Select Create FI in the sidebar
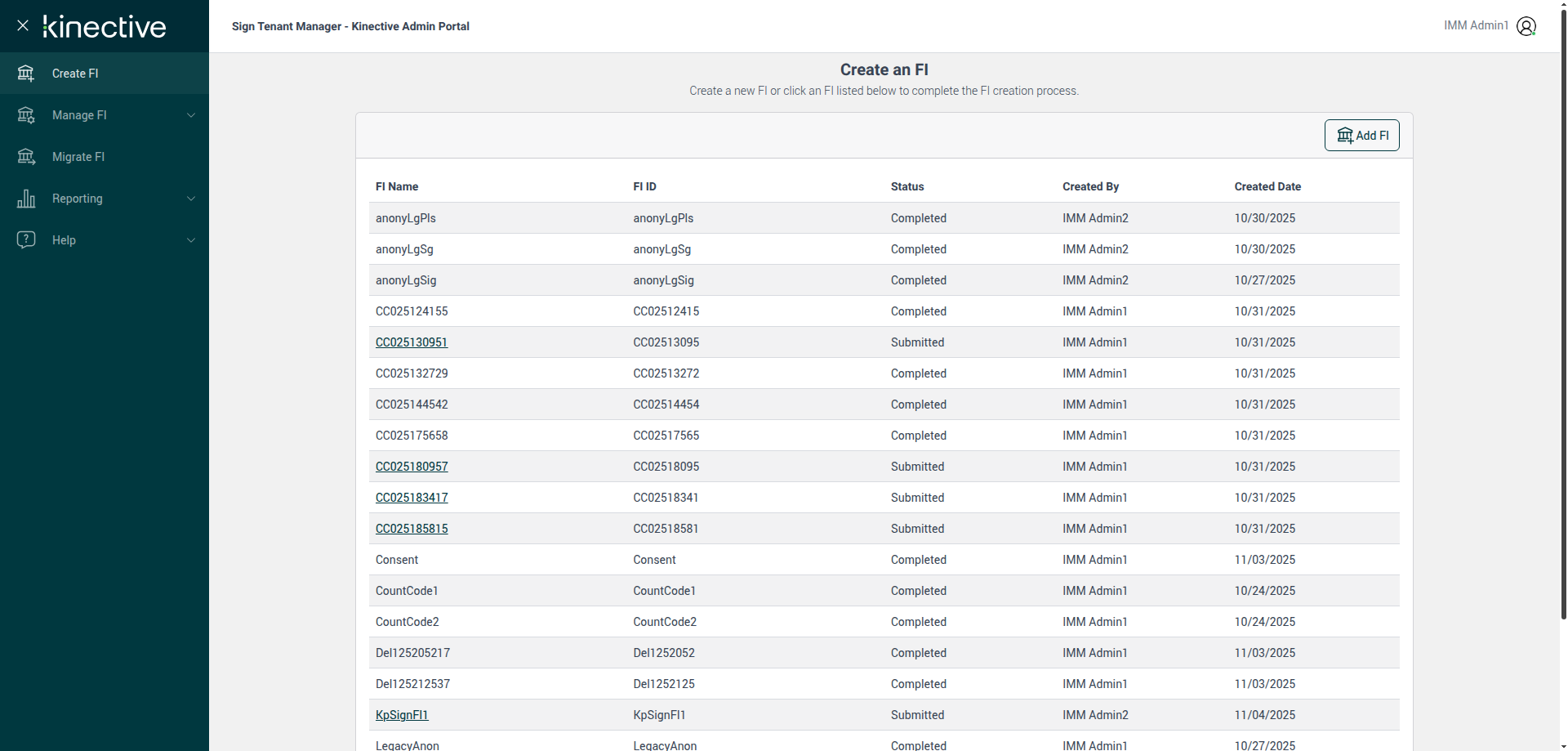Viewport: 1568px width, 751px height. (75, 74)
